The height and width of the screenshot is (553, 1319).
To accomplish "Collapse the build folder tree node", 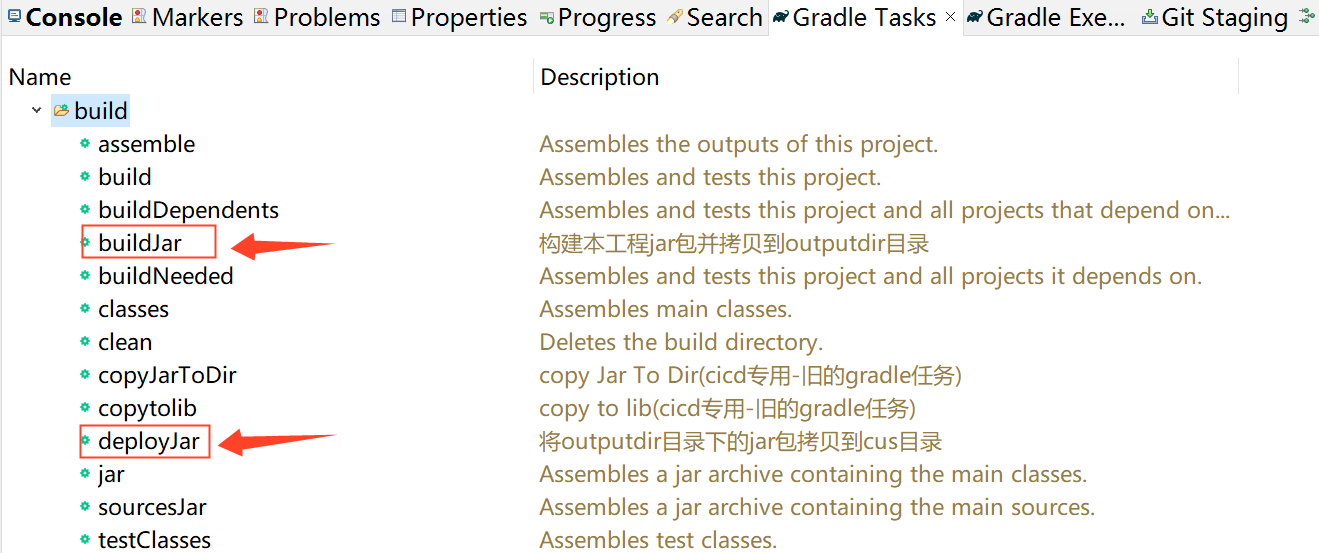I will pos(37,110).
